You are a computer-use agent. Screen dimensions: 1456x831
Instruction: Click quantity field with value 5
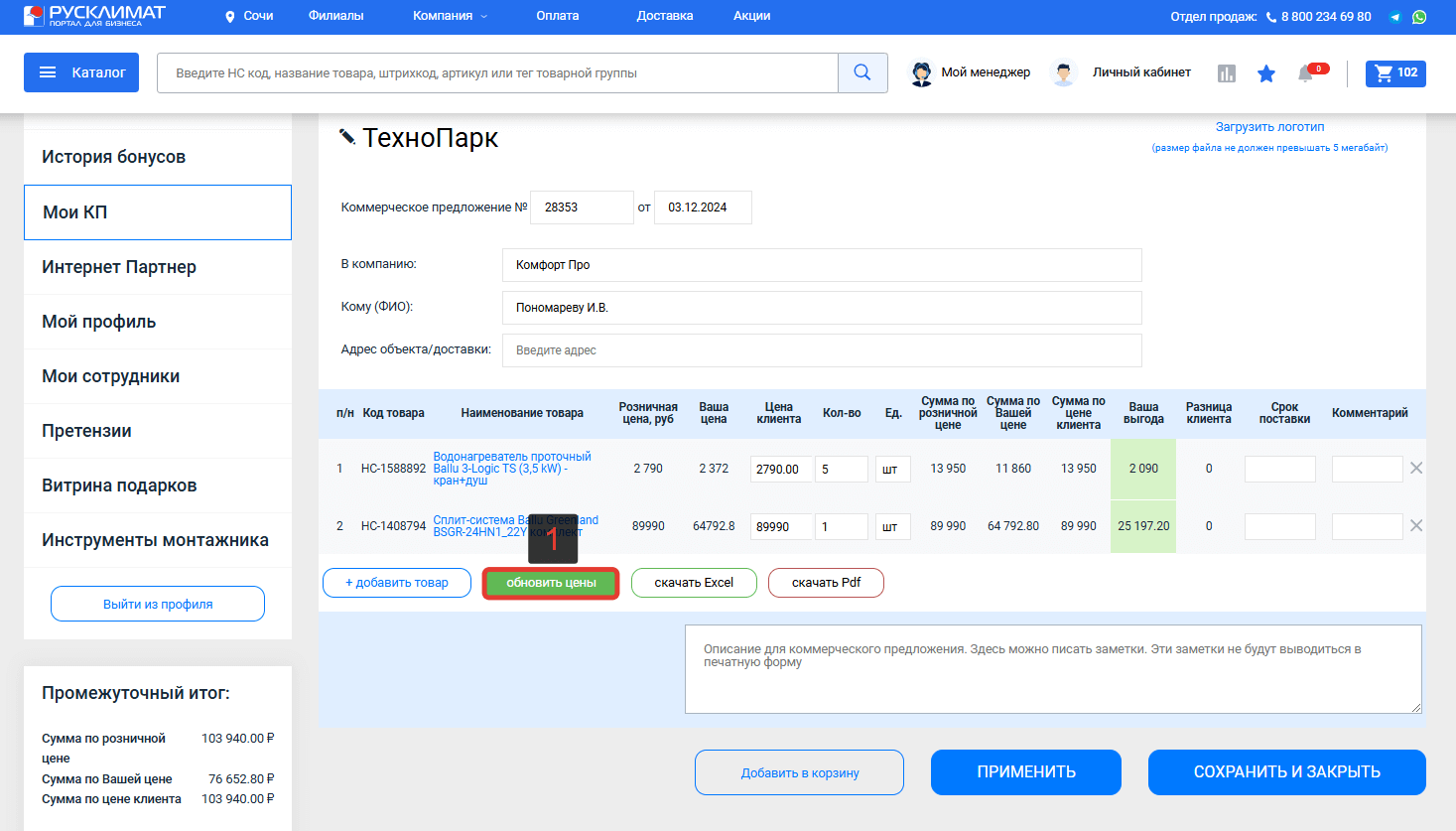842,469
